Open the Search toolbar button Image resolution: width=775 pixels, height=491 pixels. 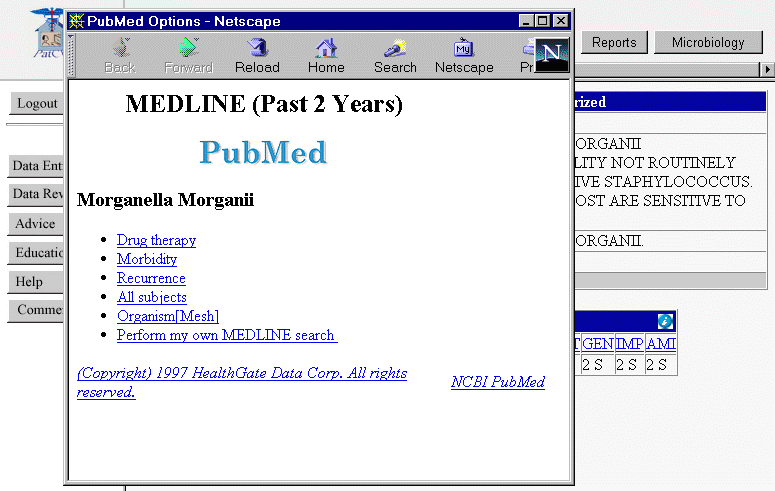(395, 55)
